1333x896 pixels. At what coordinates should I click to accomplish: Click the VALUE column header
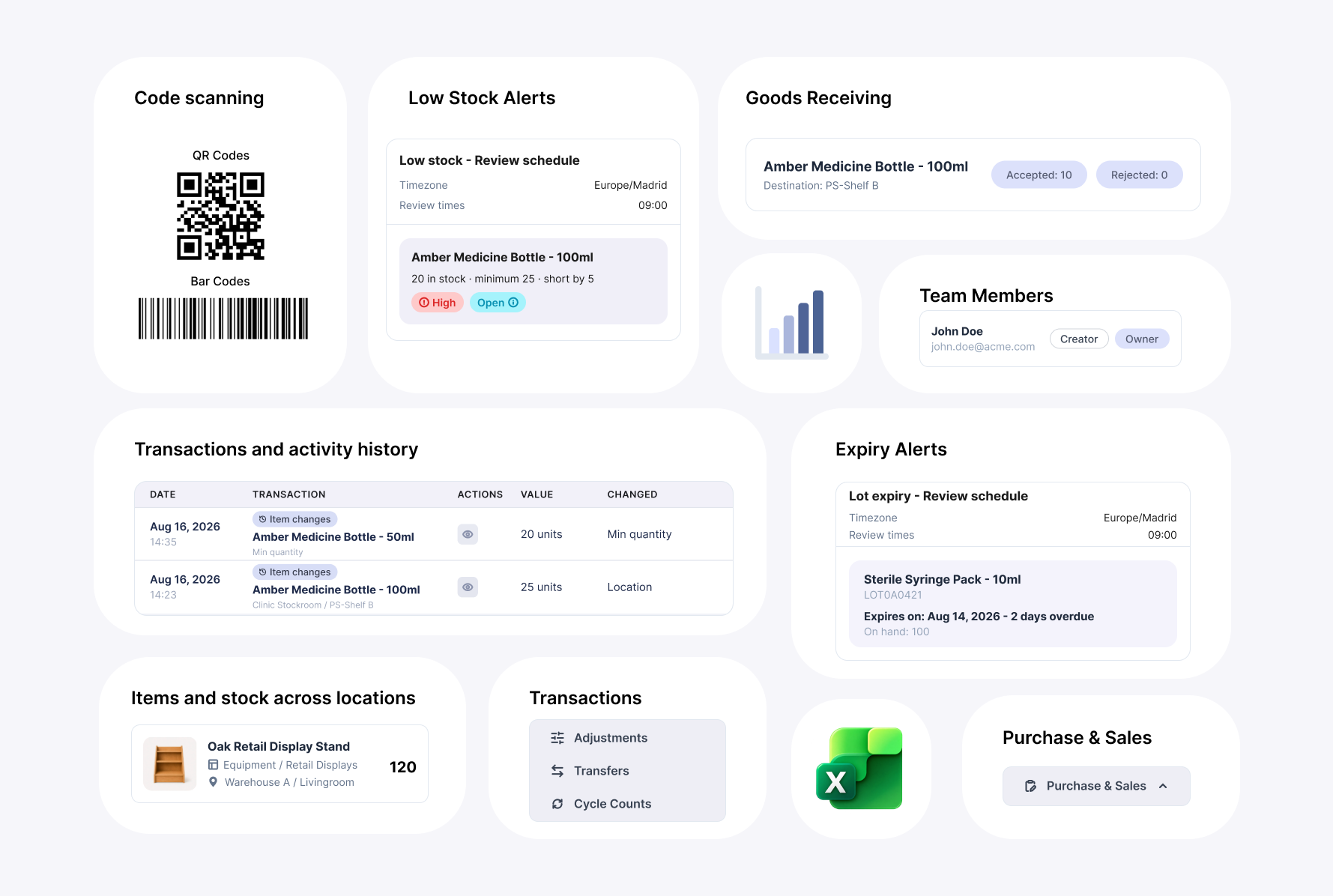point(536,494)
